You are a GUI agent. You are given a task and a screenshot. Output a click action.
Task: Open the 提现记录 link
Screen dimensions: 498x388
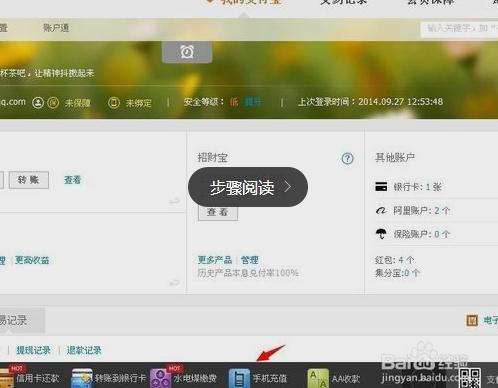33,350
